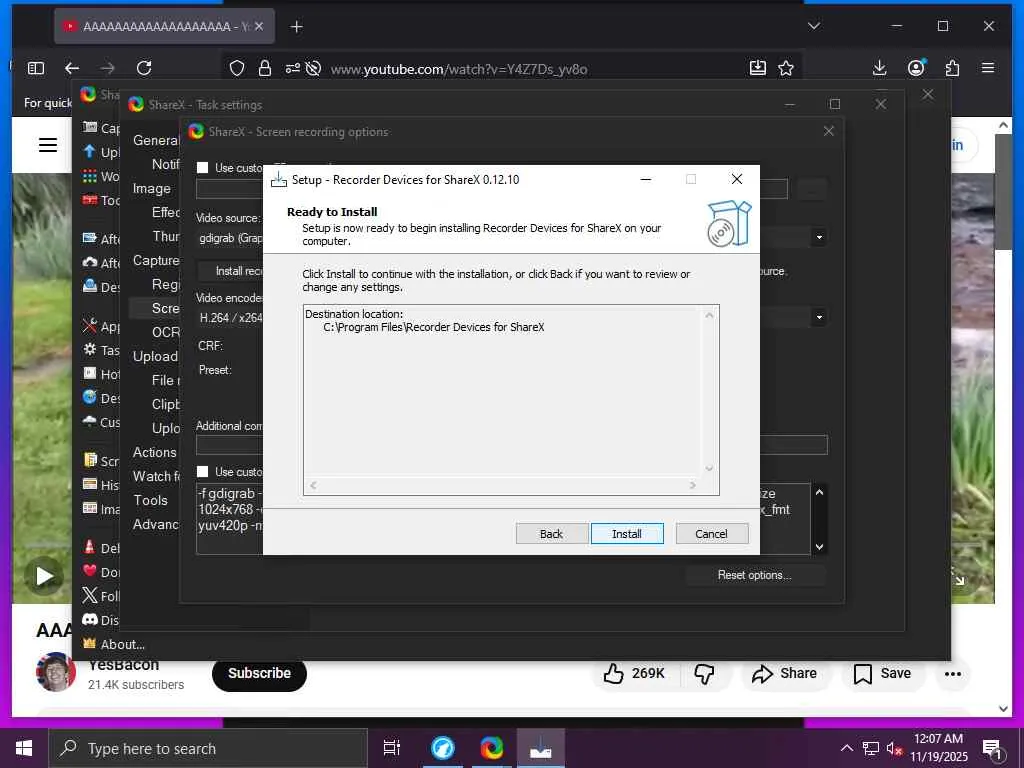1024x768 pixels.
Task: Click the YesBacon channel avatar
Action: [55, 671]
